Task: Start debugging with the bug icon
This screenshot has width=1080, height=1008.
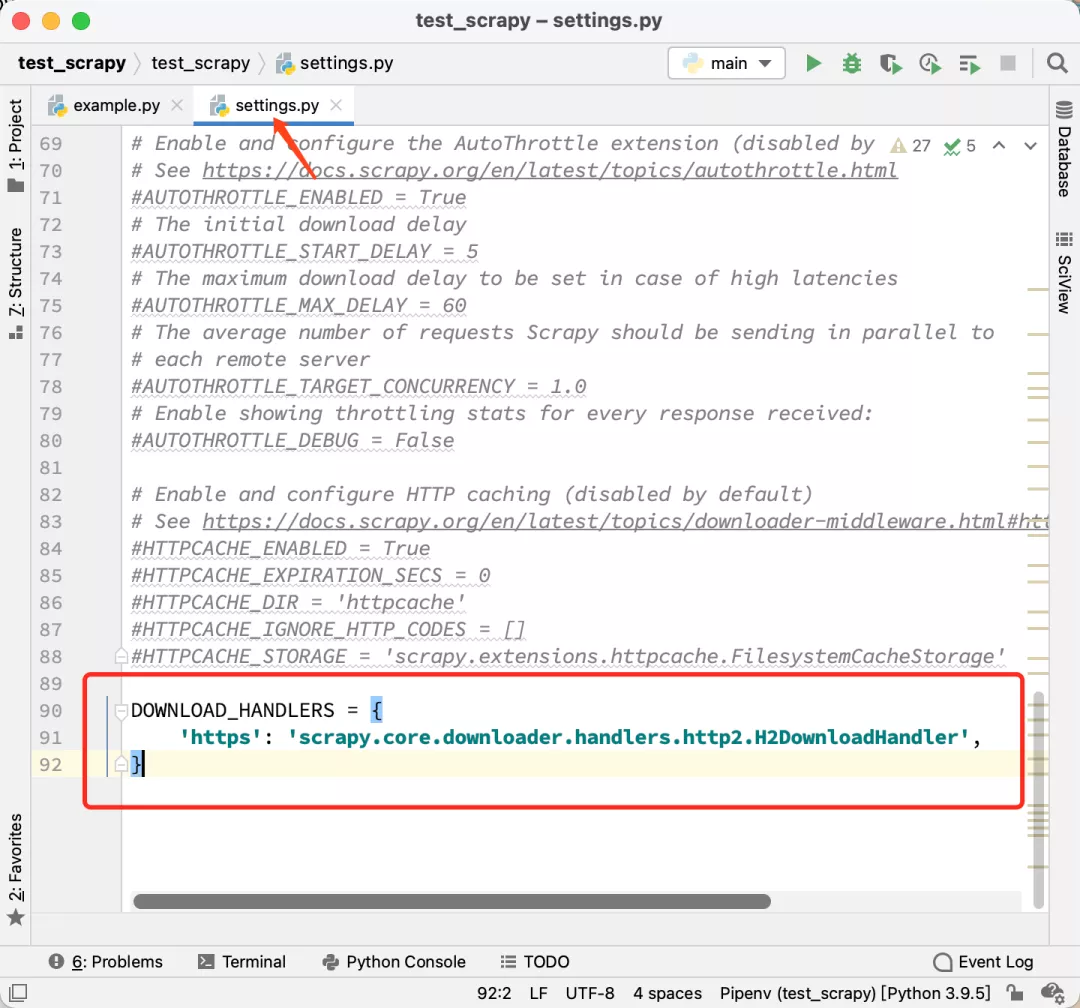Action: [852, 63]
